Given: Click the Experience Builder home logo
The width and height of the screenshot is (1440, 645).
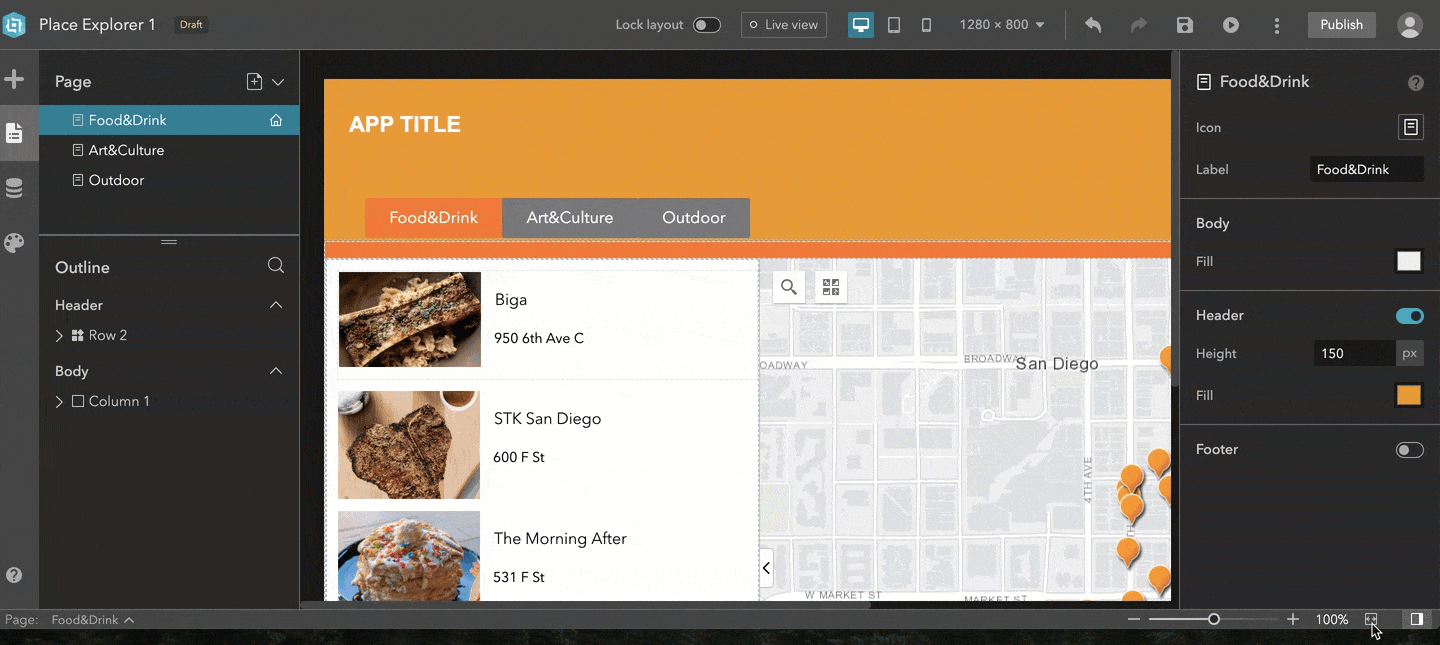Looking at the screenshot, I should [14, 25].
